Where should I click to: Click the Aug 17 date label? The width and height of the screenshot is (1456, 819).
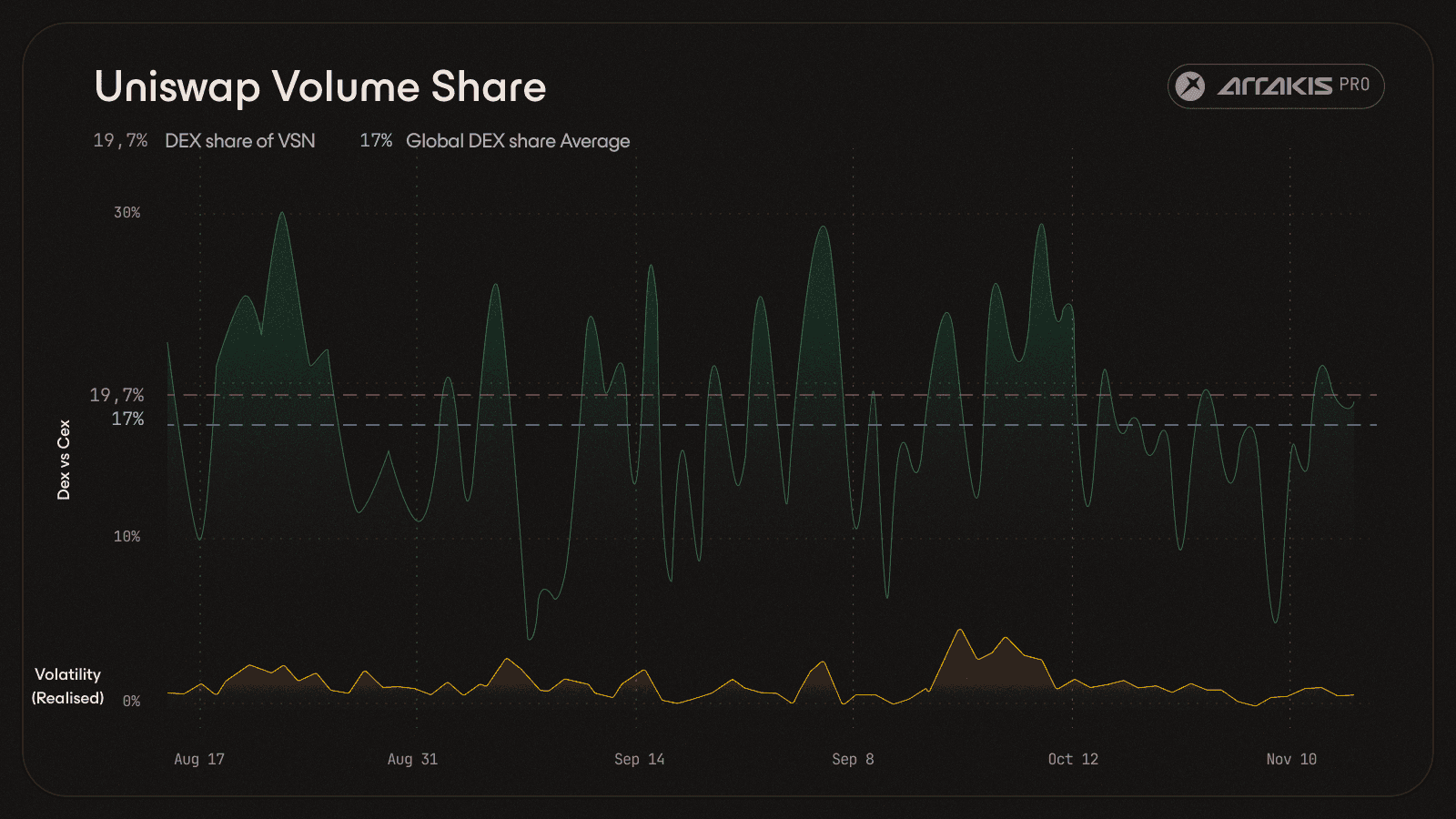[199, 759]
